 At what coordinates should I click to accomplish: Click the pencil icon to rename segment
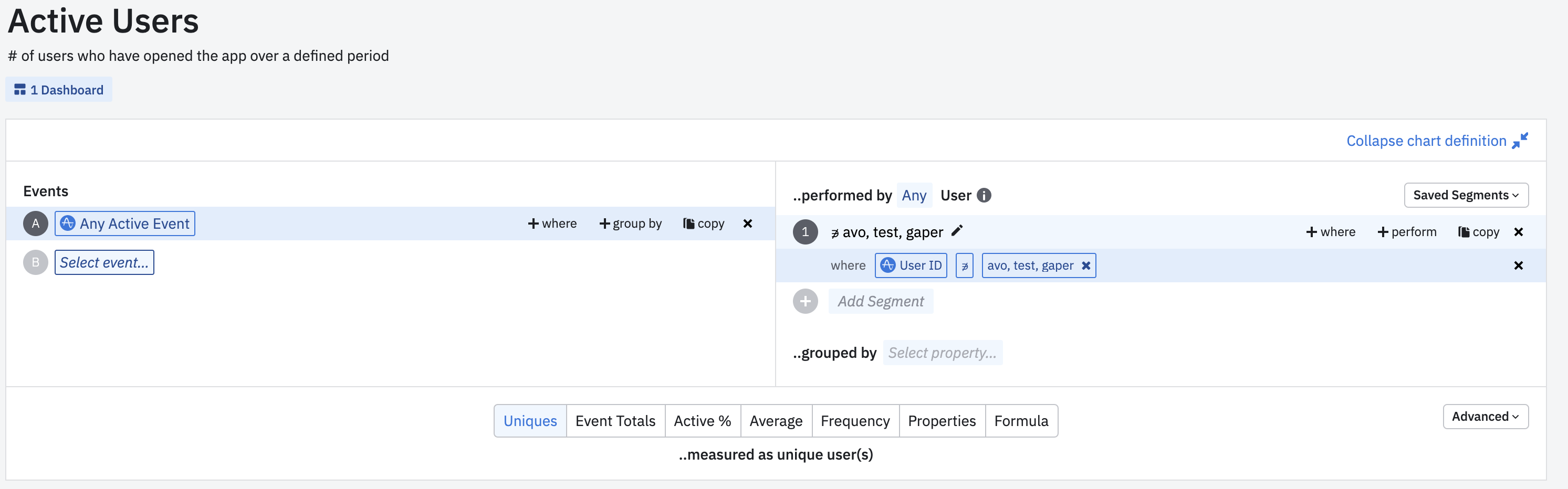coord(957,230)
